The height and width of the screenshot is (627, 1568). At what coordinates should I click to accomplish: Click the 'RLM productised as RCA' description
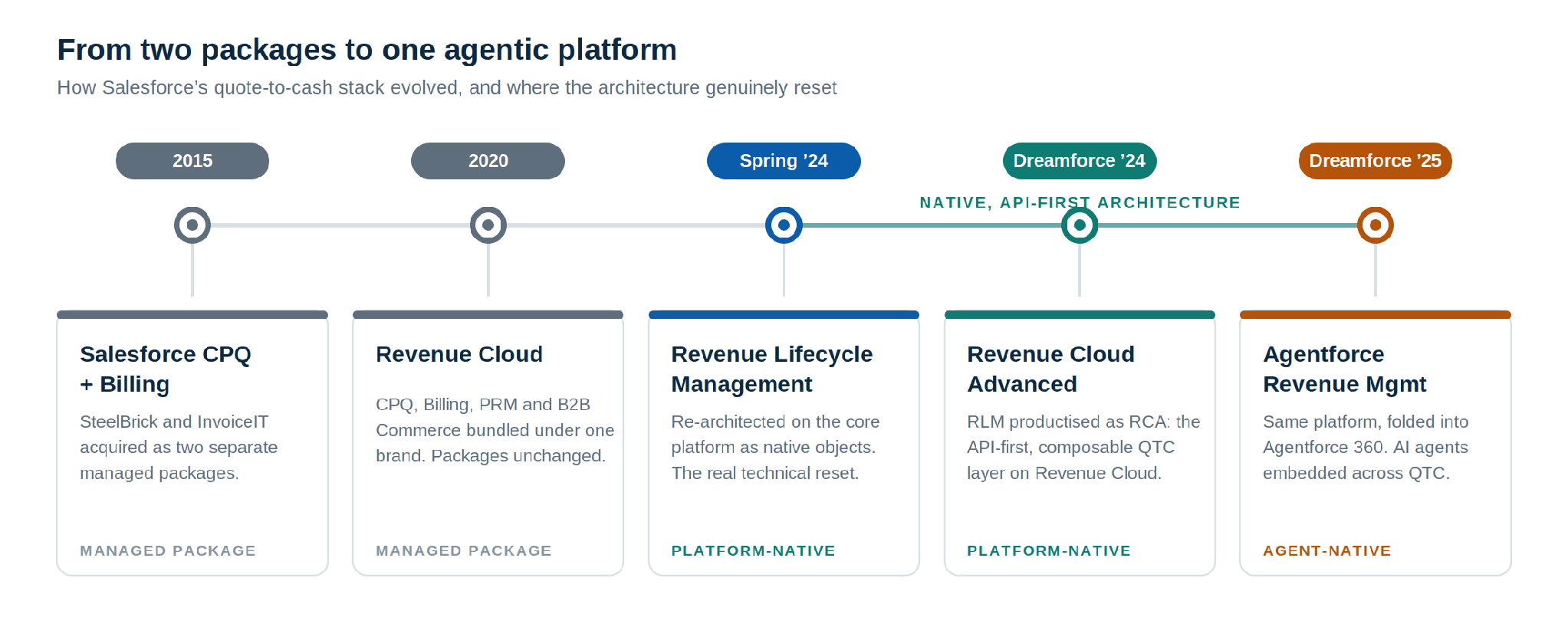click(x=1083, y=448)
